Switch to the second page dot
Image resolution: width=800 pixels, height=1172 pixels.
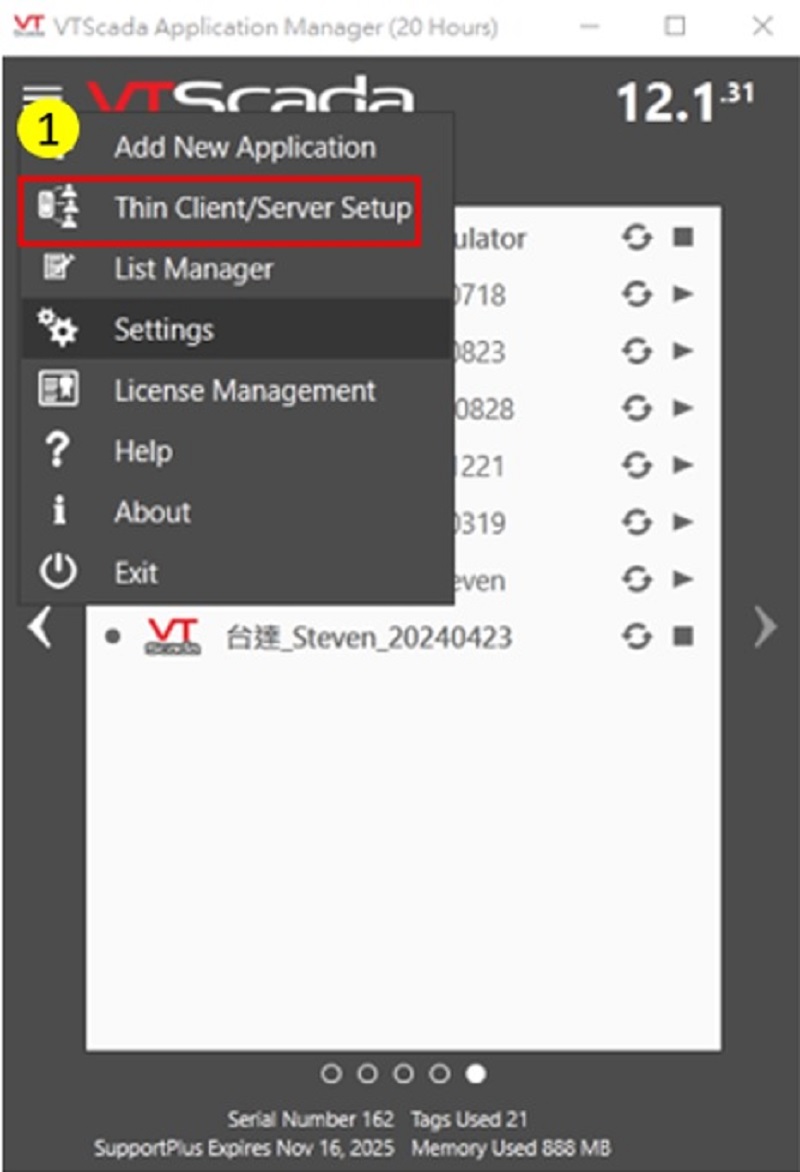click(367, 1074)
